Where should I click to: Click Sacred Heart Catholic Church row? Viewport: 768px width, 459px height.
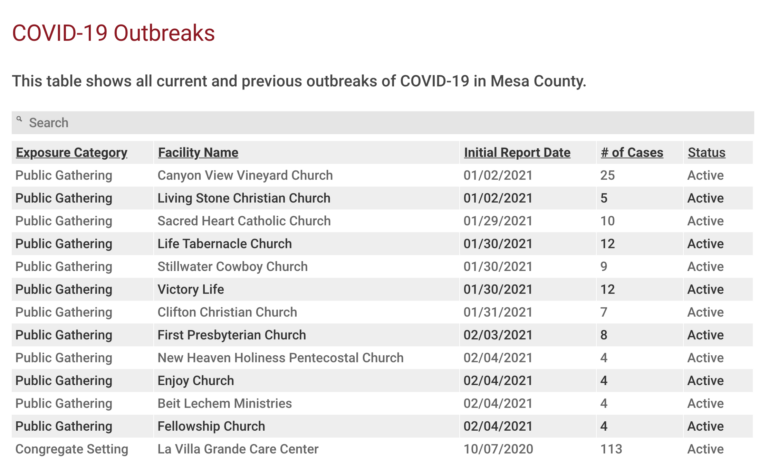(383, 221)
